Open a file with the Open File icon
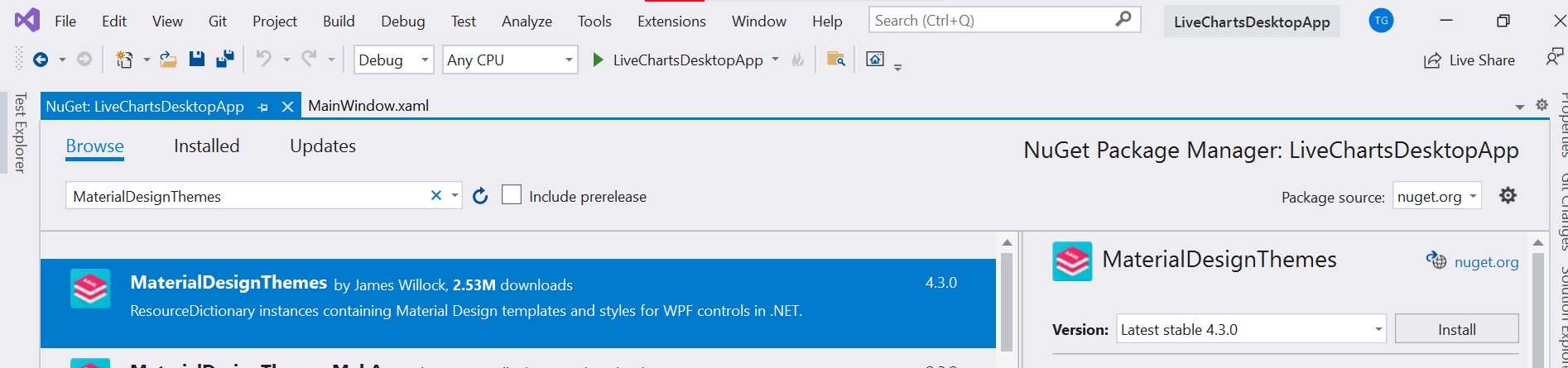This screenshot has width=1568, height=368. (x=168, y=60)
